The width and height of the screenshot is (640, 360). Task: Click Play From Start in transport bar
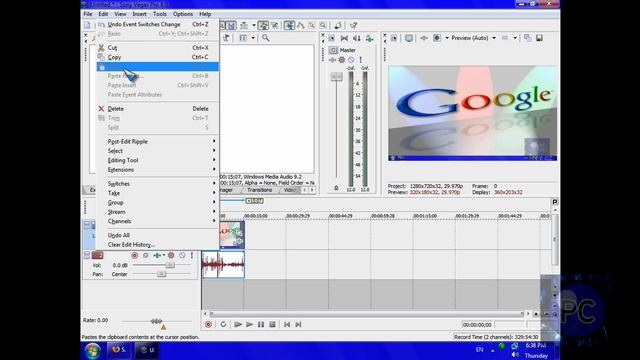(238, 324)
